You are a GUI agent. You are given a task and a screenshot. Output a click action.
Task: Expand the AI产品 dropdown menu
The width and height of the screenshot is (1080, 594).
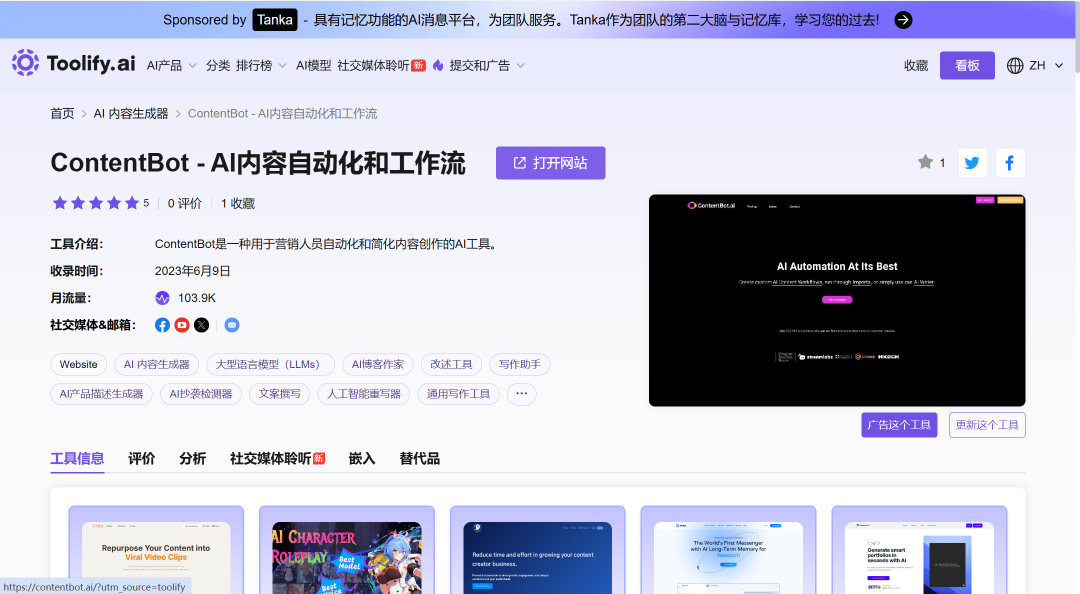172,65
